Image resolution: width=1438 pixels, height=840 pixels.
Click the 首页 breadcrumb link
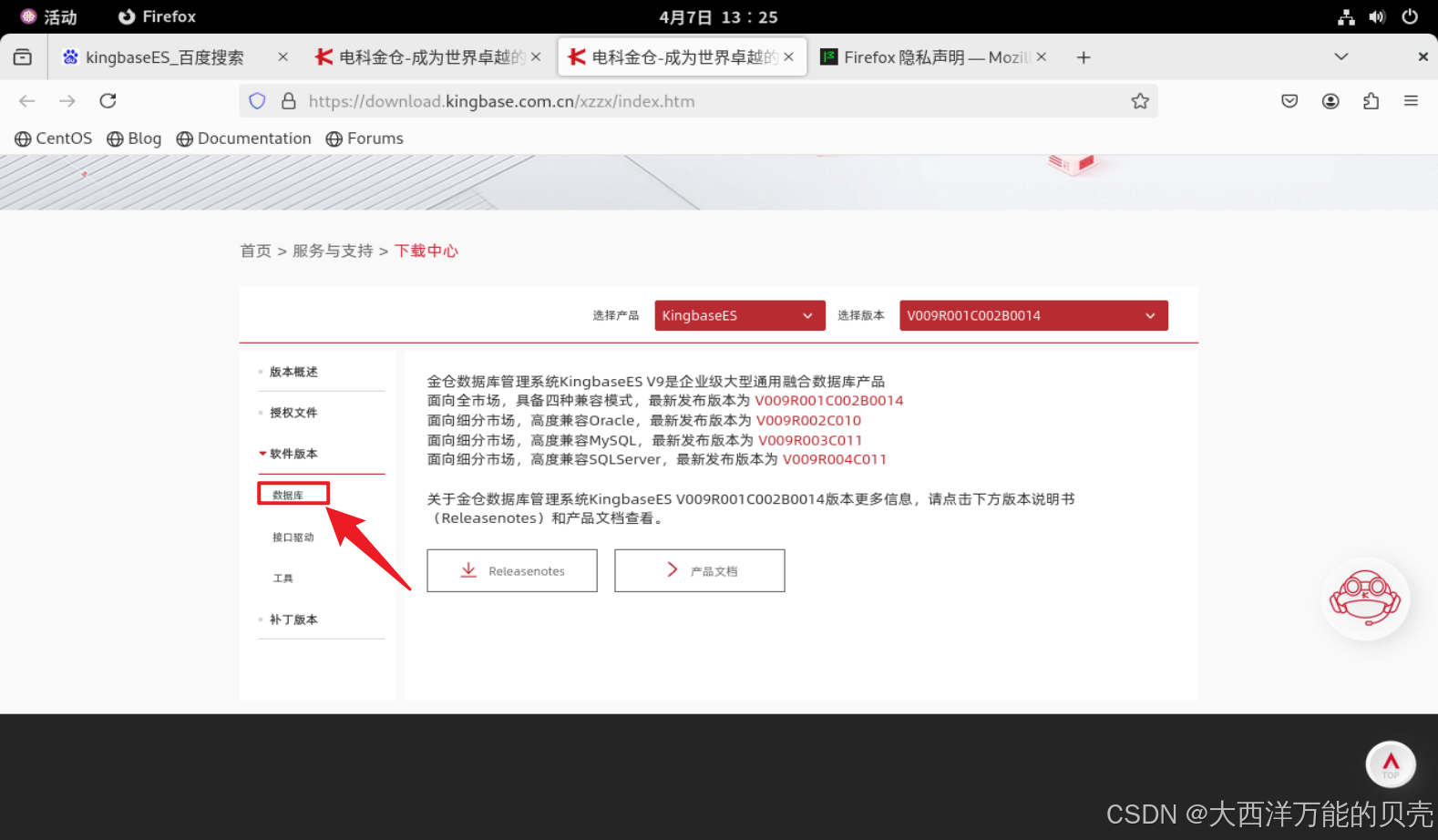click(x=255, y=251)
